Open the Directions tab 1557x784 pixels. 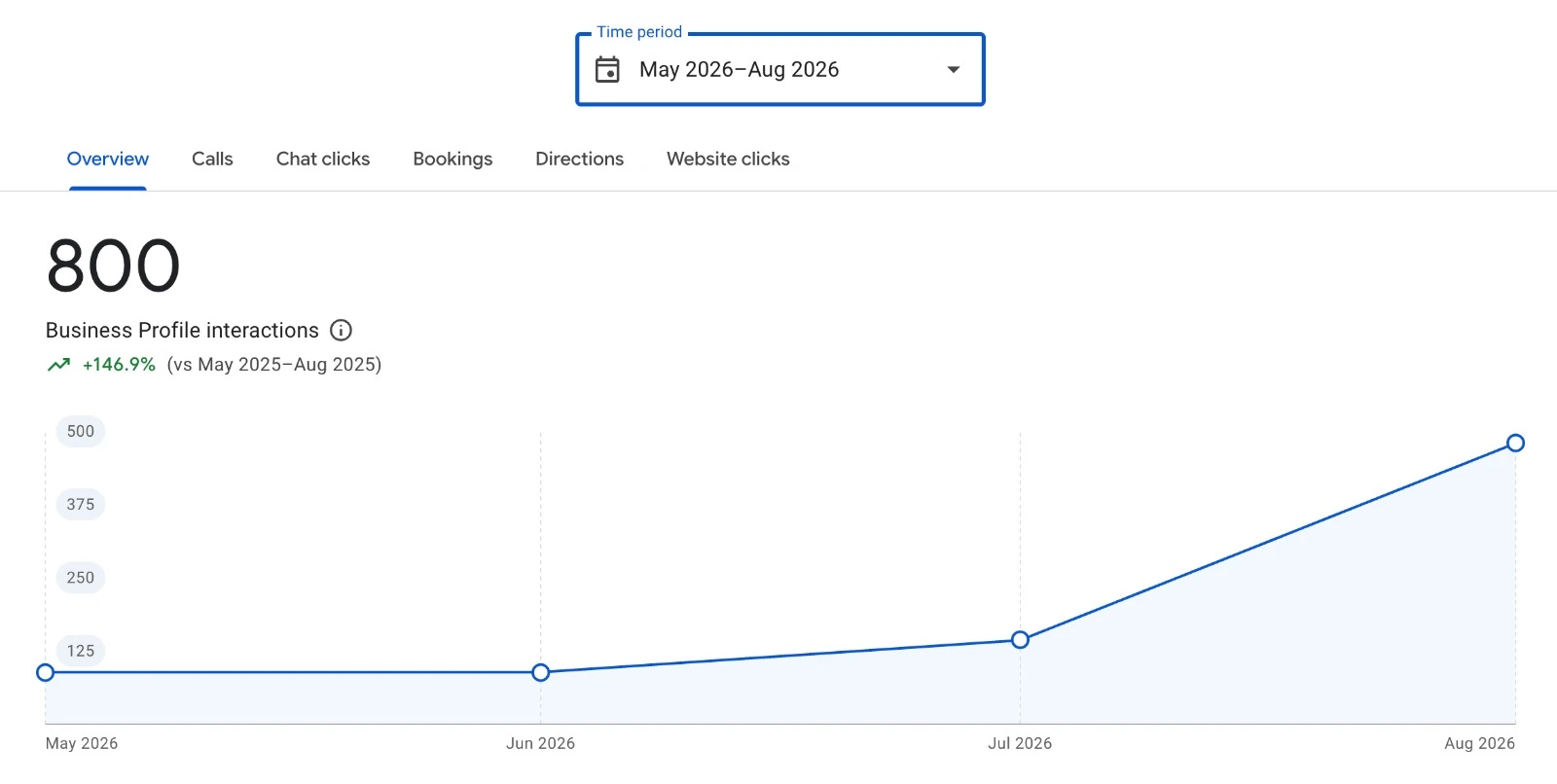coord(580,159)
